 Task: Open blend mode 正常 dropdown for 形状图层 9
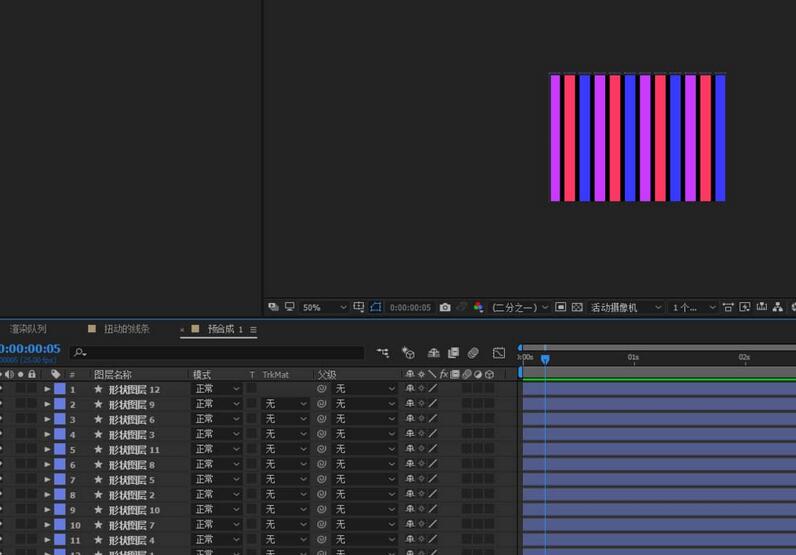click(217, 404)
